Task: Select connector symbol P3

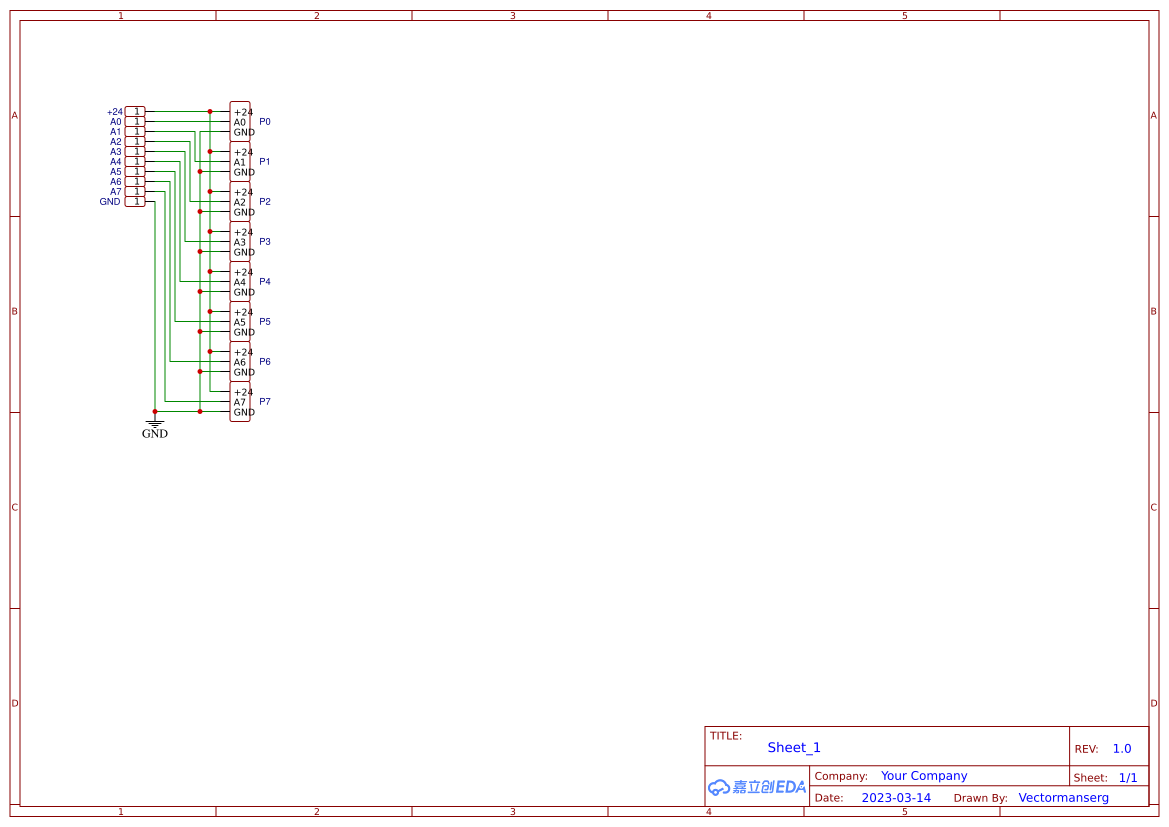Action: click(x=239, y=241)
